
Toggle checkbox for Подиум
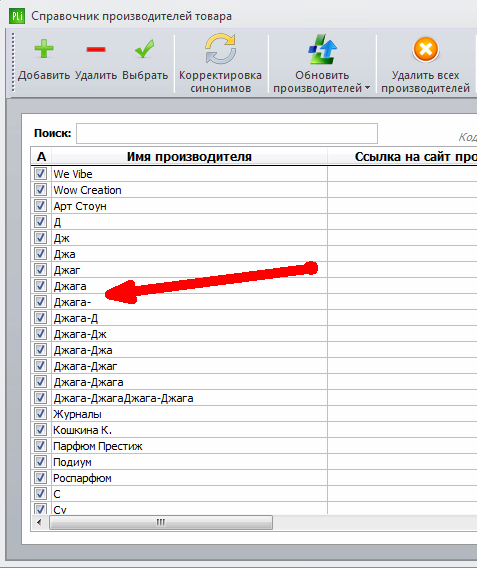(x=40, y=462)
